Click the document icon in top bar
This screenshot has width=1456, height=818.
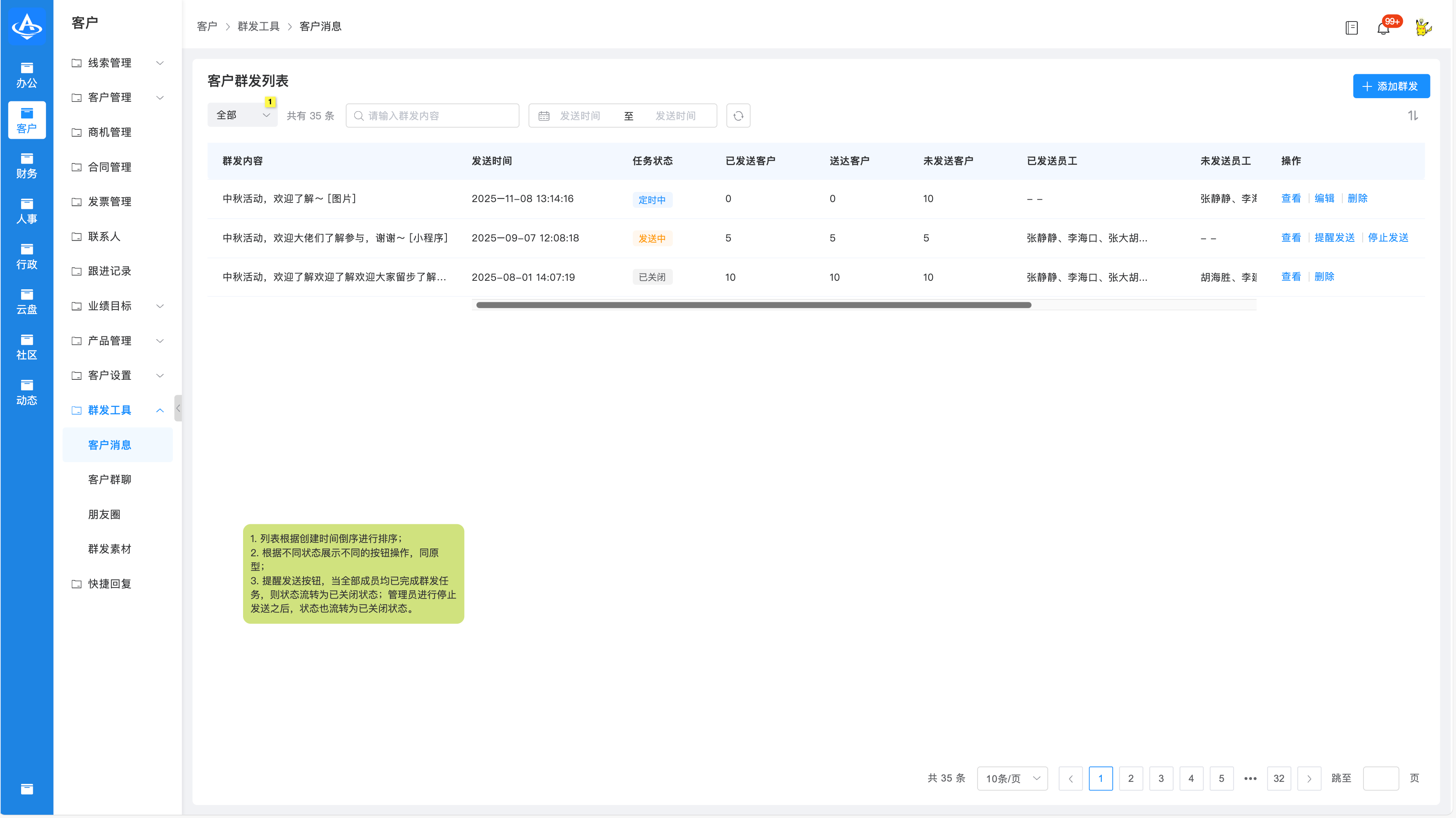(1351, 28)
